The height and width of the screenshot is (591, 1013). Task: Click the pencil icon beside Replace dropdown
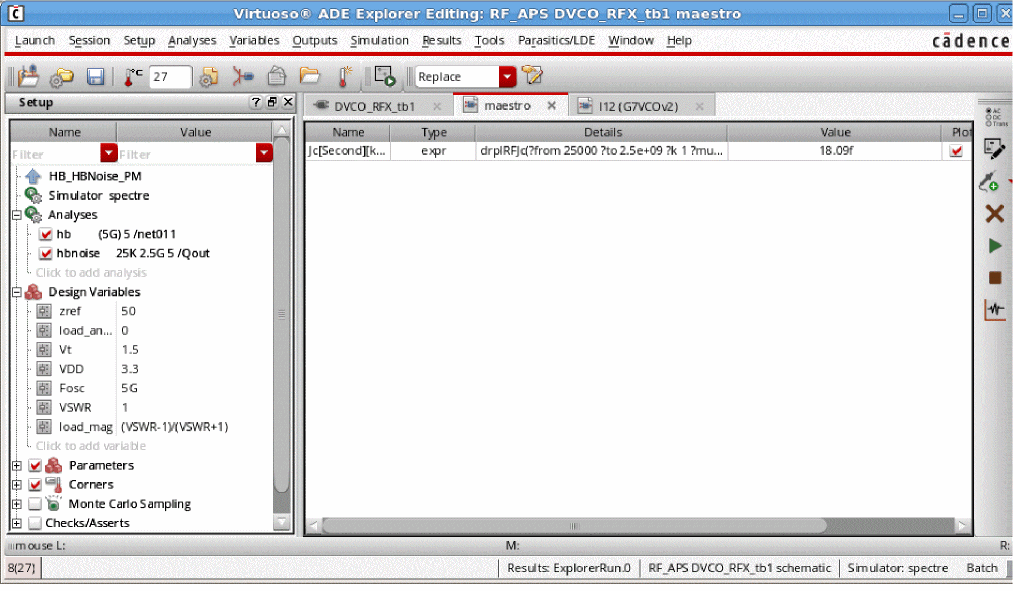532,75
